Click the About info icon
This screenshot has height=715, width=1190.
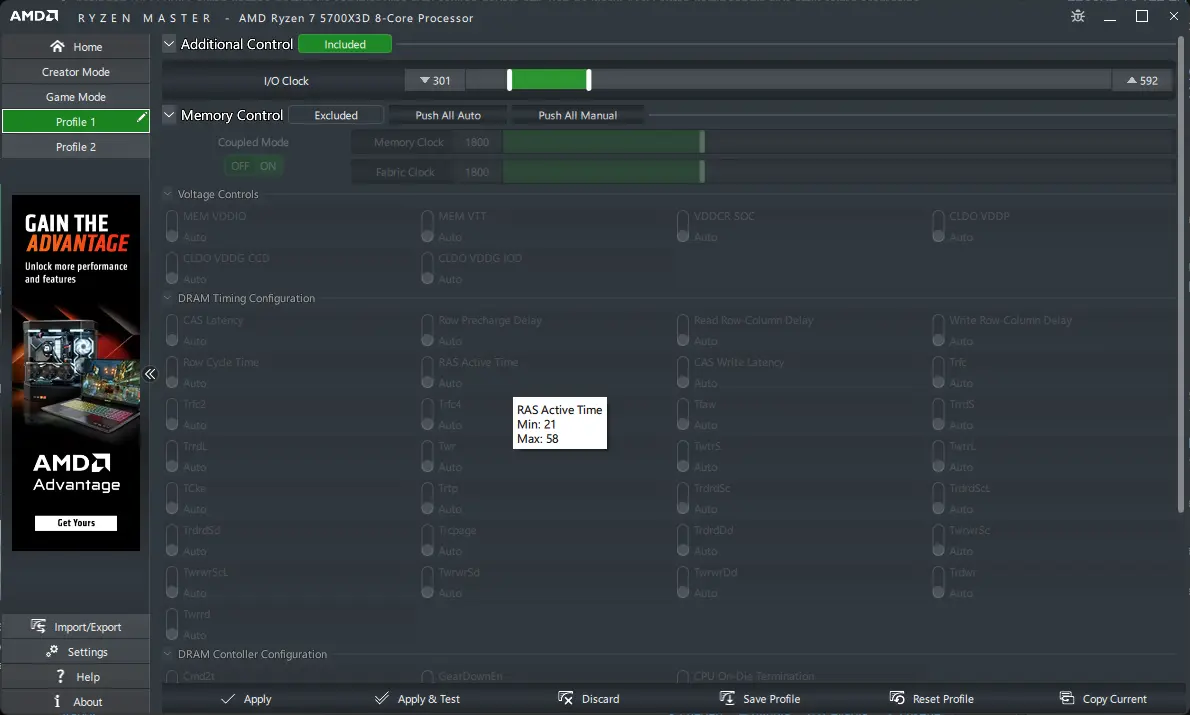coord(57,701)
